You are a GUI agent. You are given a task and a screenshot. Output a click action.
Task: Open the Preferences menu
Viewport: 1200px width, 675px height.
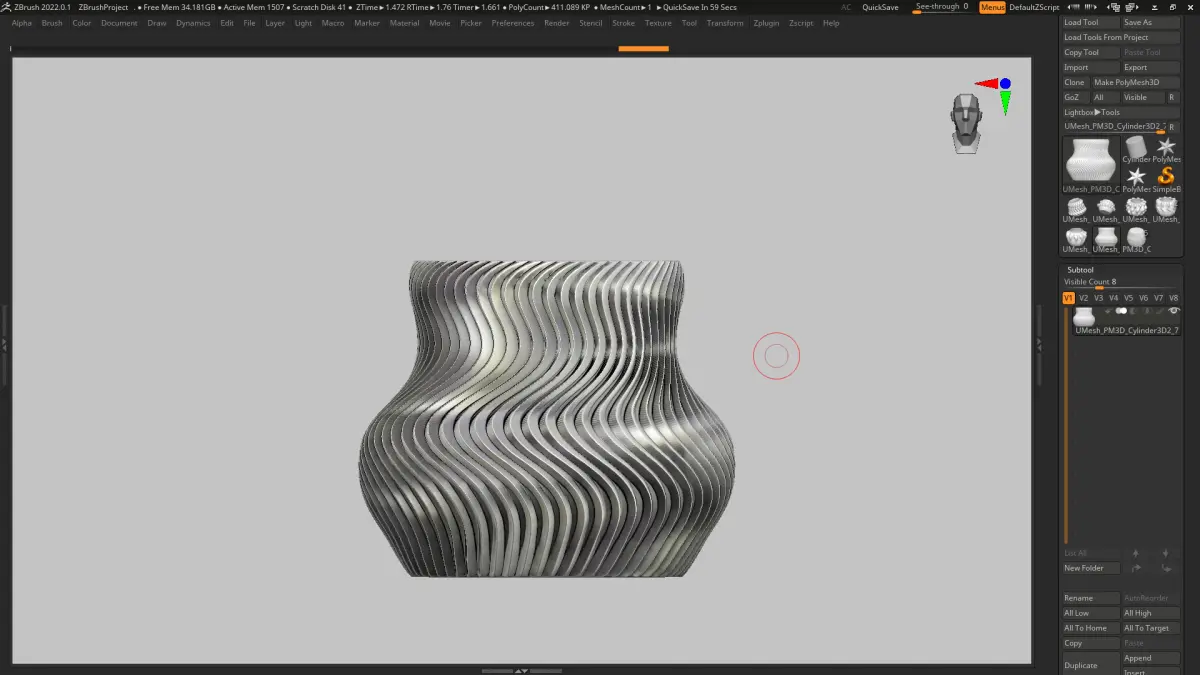pyautogui.click(x=513, y=23)
